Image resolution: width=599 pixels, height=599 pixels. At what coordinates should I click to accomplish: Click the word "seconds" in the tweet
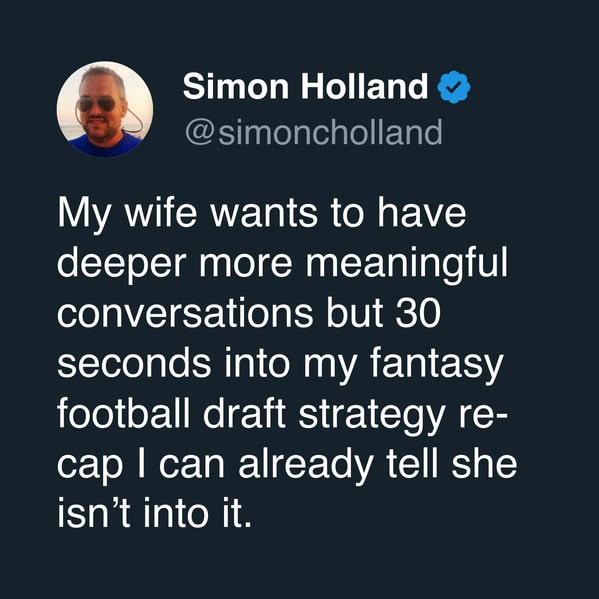coord(134,364)
